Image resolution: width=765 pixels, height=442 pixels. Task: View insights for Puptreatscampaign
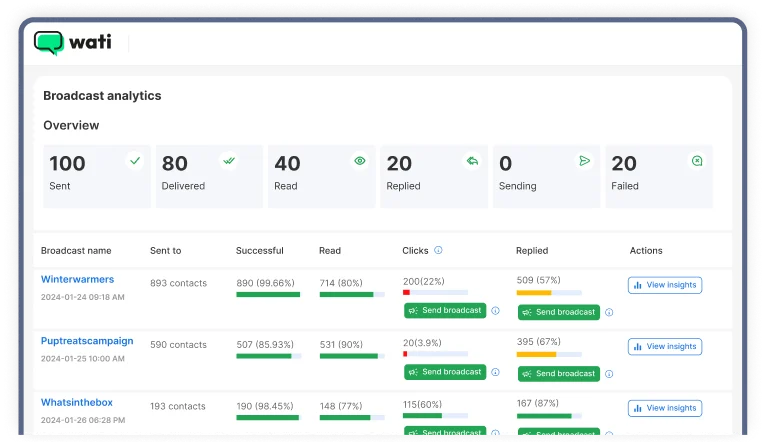click(665, 346)
